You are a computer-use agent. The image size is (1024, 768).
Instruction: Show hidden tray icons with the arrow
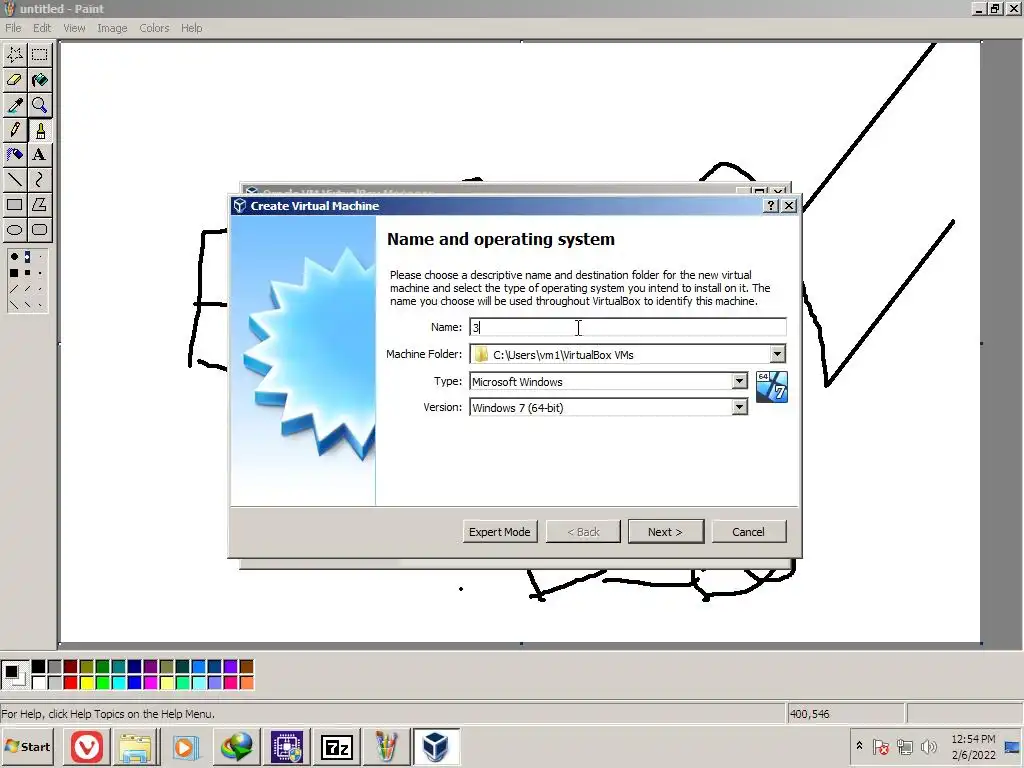pyautogui.click(x=859, y=746)
